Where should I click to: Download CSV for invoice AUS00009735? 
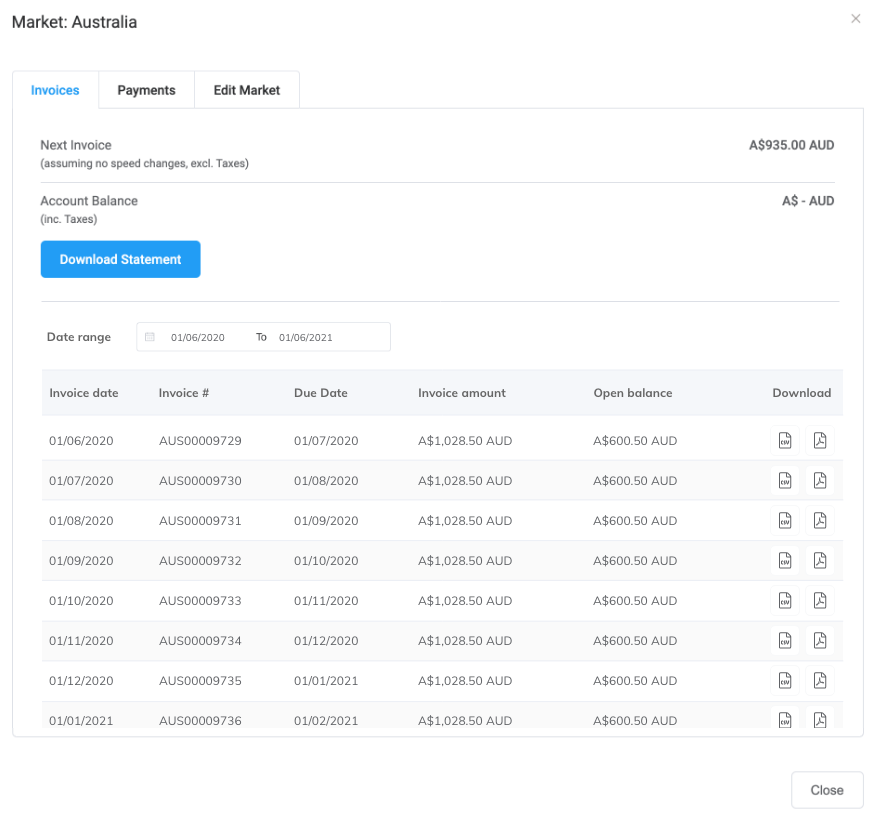785,681
